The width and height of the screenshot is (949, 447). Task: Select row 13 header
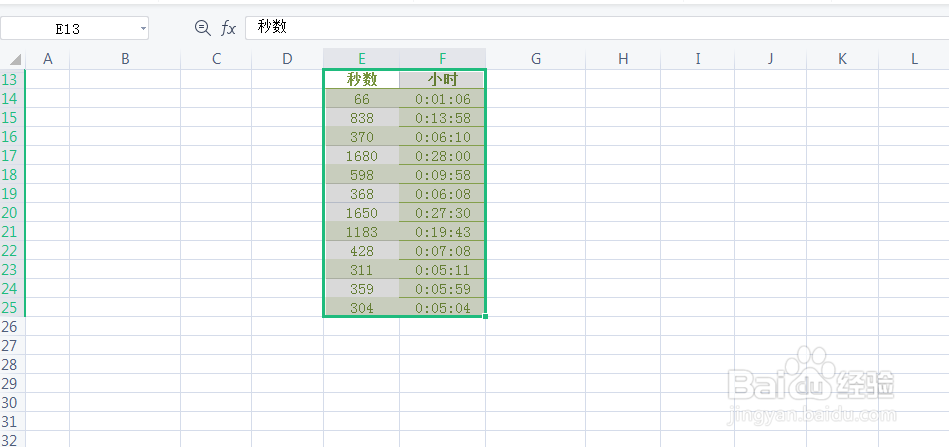[12, 80]
